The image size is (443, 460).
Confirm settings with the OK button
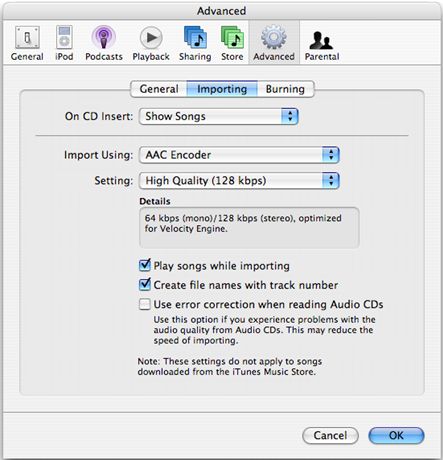[x=396, y=436]
